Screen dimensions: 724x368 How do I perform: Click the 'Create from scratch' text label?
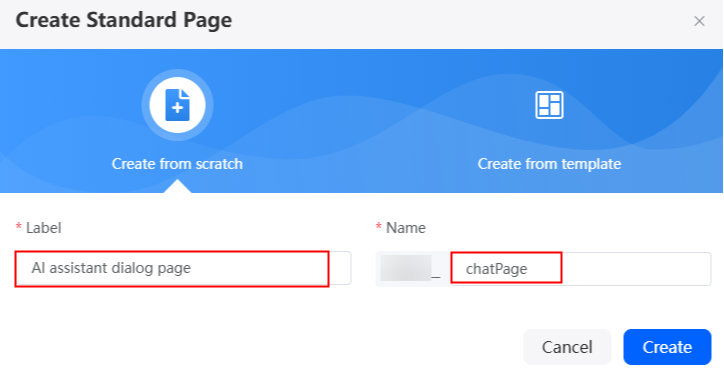click(x=177, y=163)
